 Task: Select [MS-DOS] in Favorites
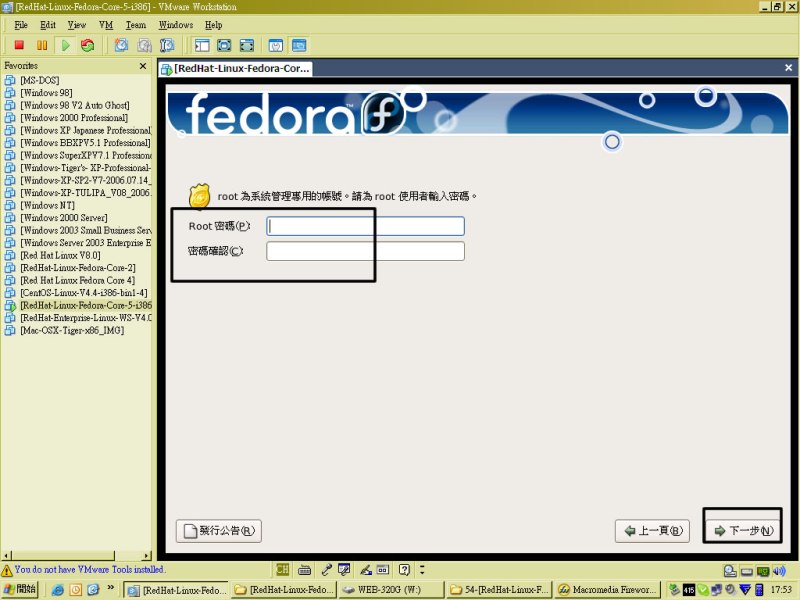[x=39, y=80]
